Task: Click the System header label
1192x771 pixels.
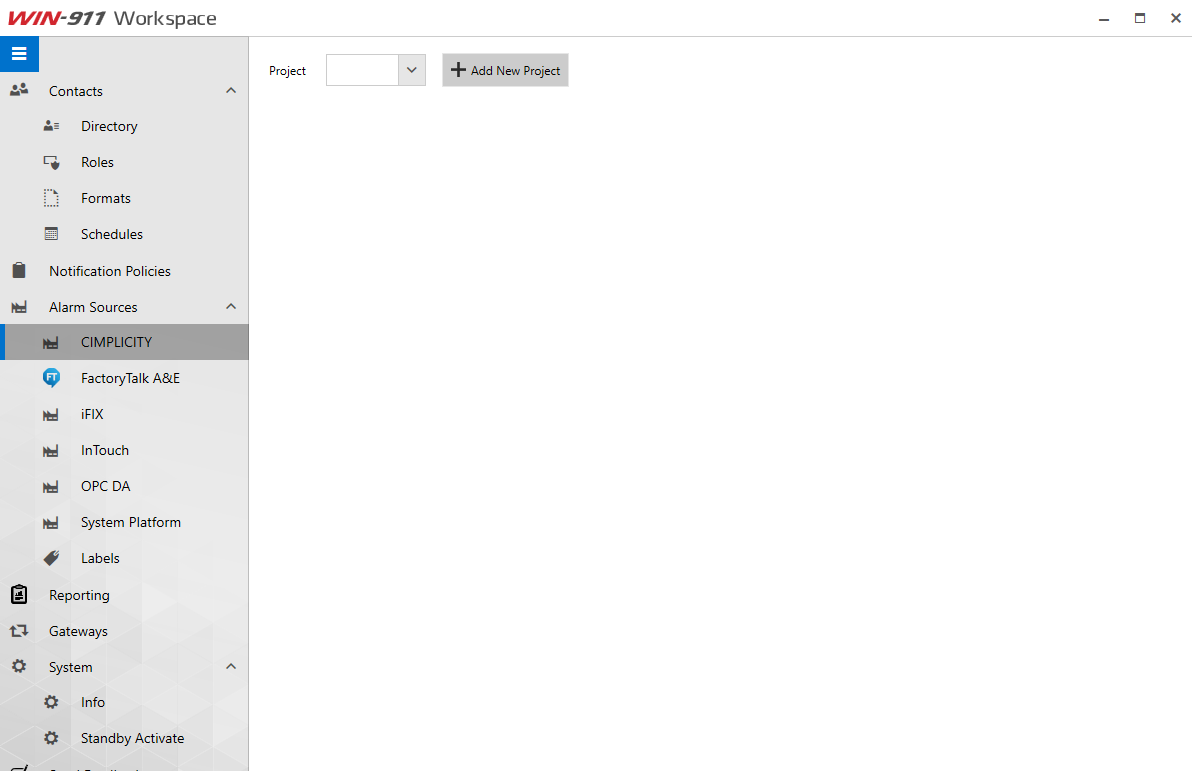Action: click(x=71, y=668)
